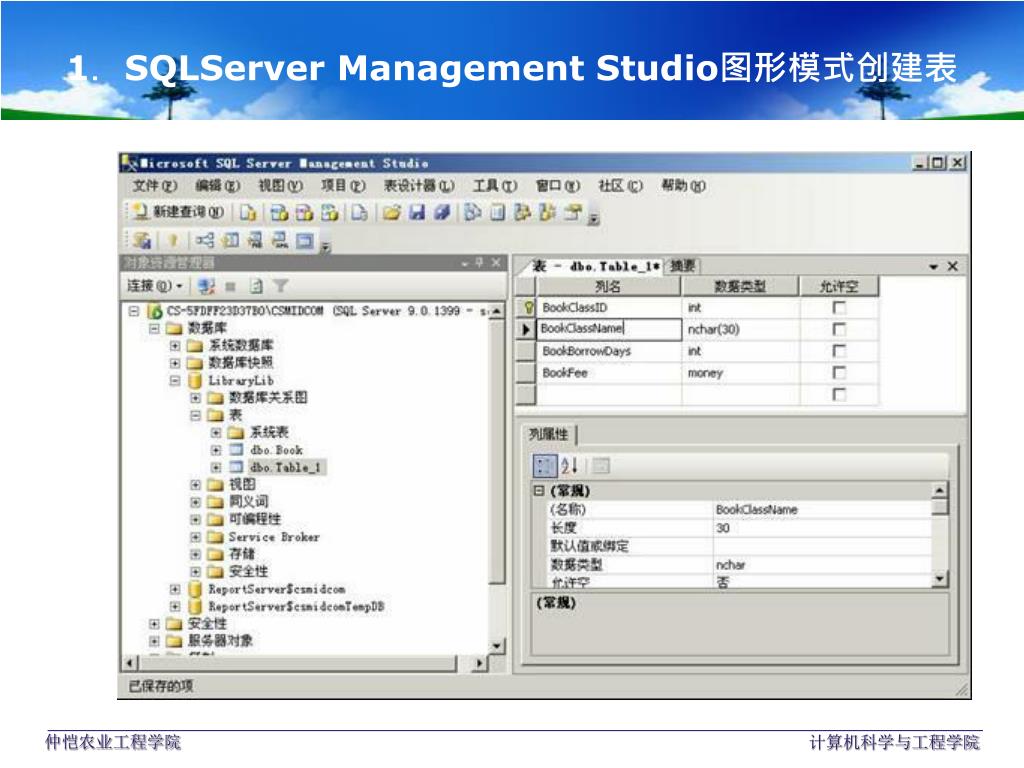This screenshot has height=768, width=1024.
Task: Click the pin icon of Object Explorer panel
Action: 479,263
